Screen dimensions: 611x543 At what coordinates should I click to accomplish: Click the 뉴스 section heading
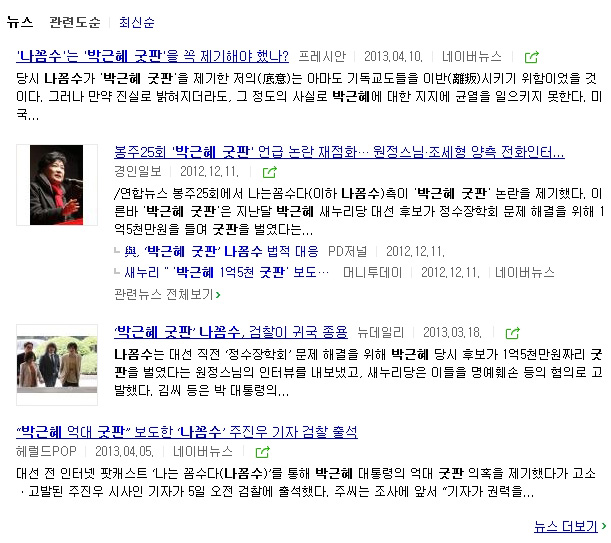[20, 22]
